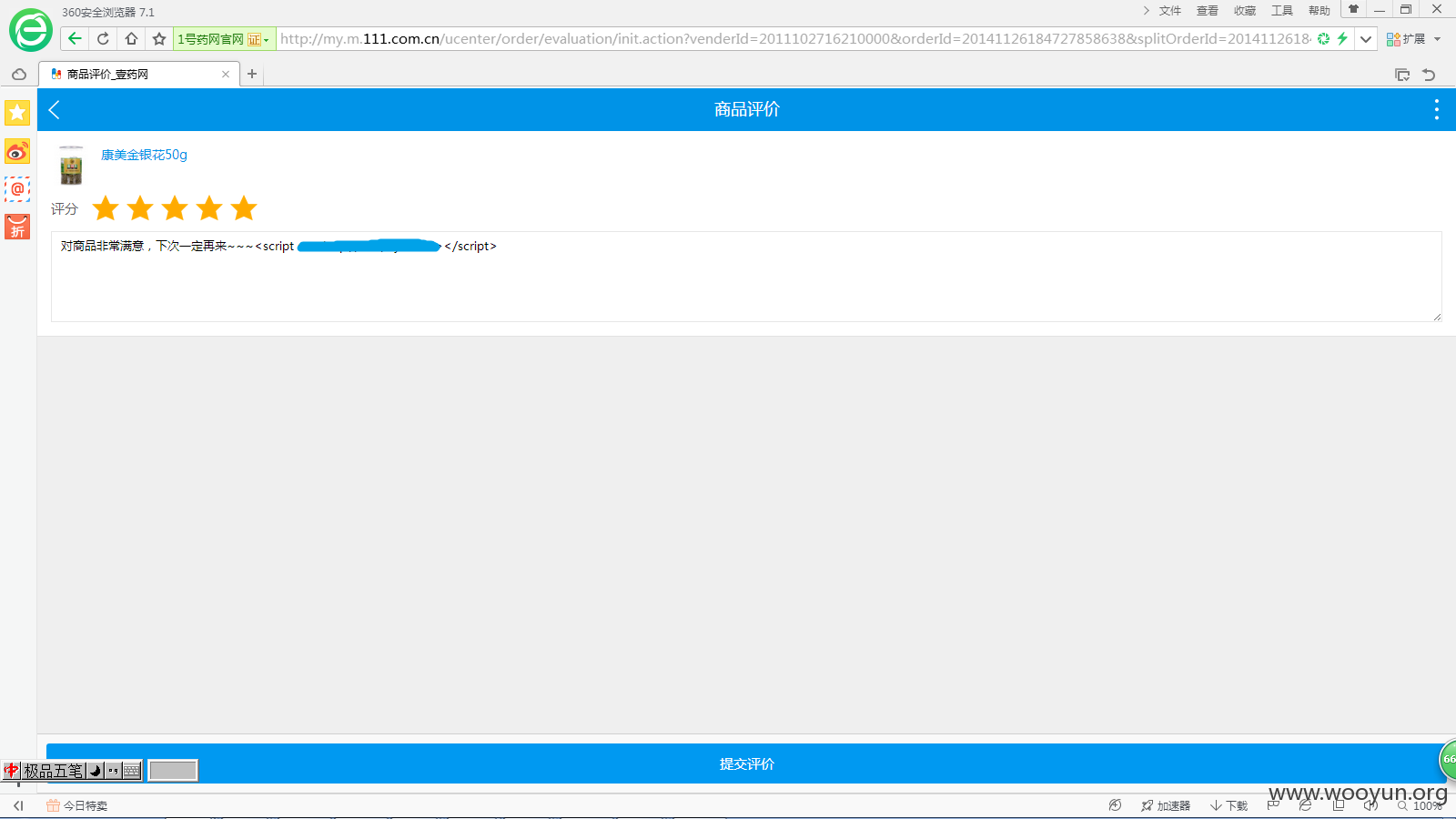Click the cloud sync icon beside tabs
The image size is (1456, 819).
click(19, 75)
